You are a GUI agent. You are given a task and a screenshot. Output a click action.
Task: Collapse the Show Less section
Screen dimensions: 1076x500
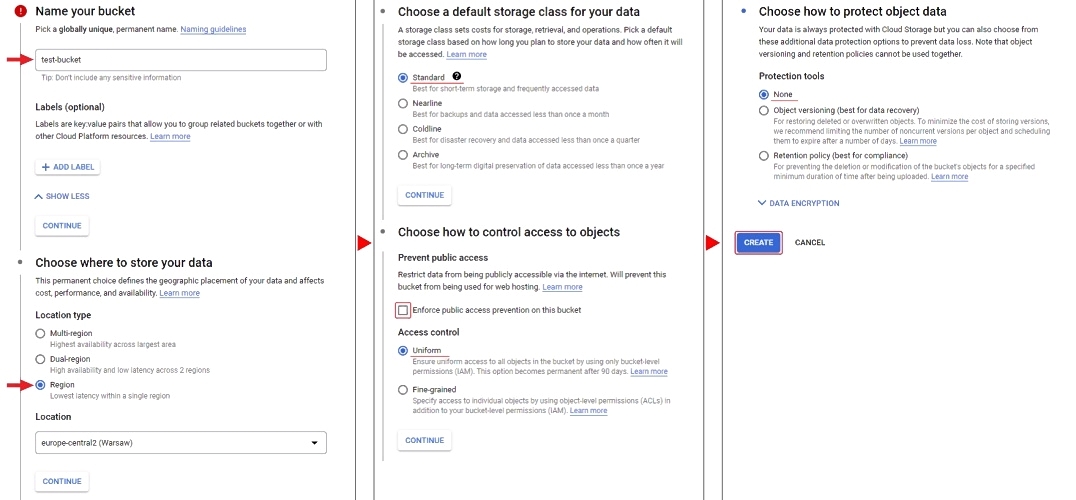tap(63, 196)
